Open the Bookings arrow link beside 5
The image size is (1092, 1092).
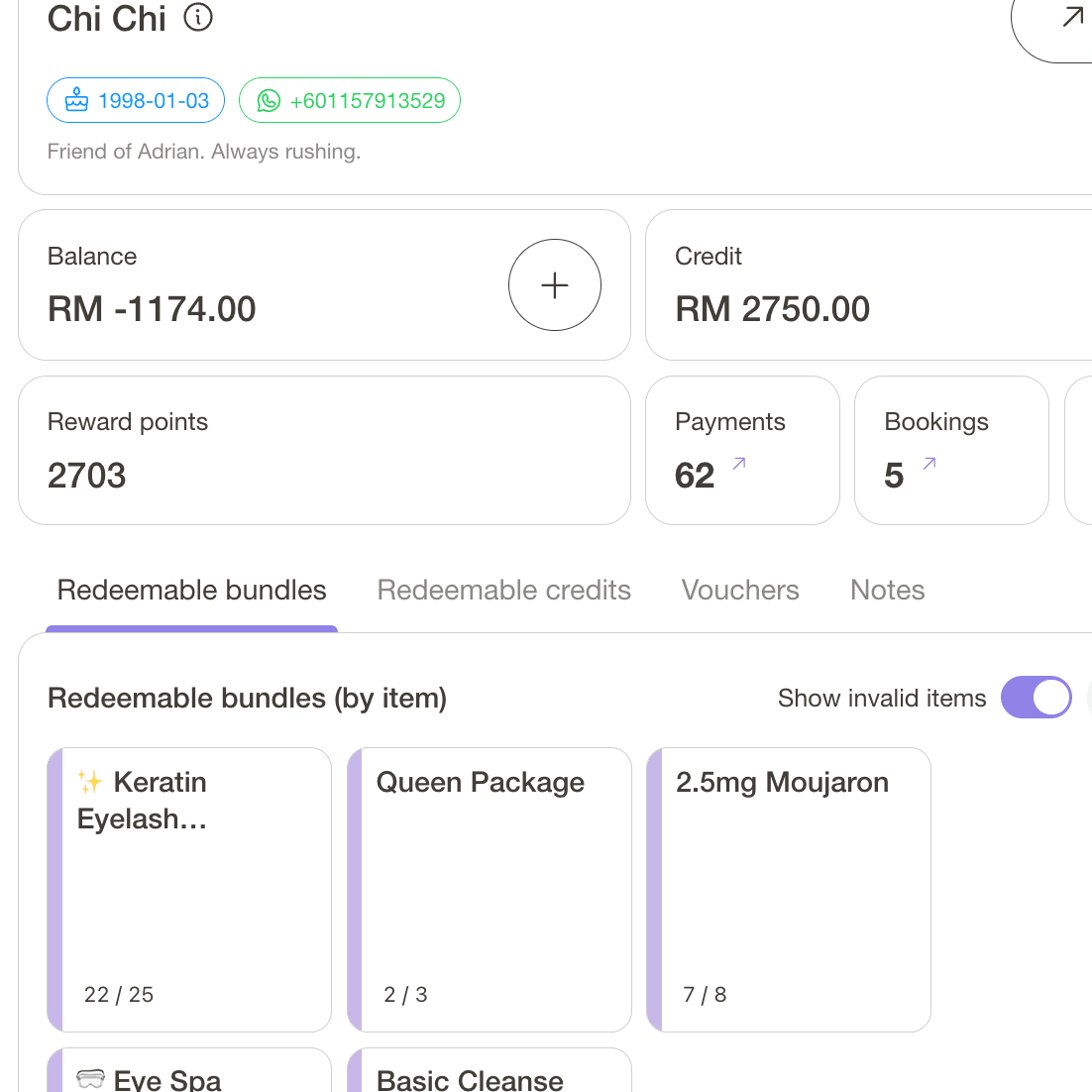(929, 463)
